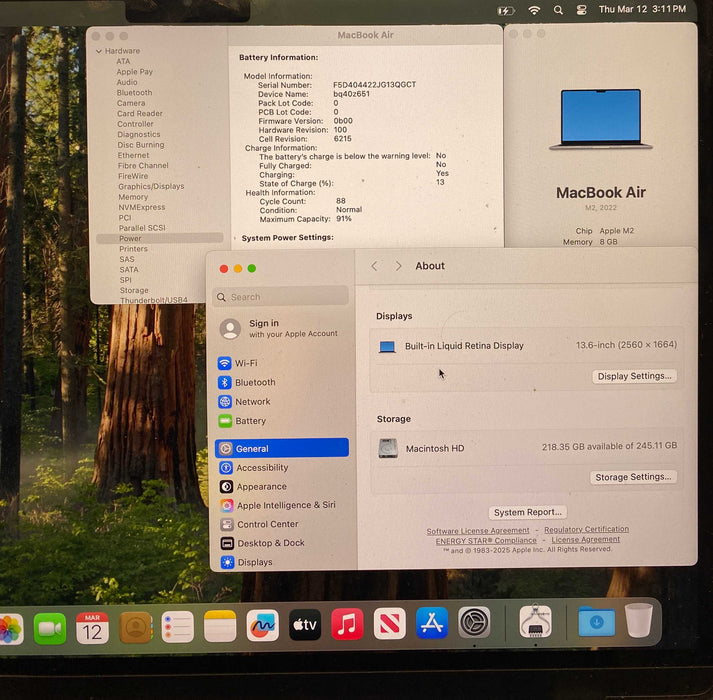Select Storage in Hardware list
Screen dimensions: 713x700
click(x=134, y=290)
